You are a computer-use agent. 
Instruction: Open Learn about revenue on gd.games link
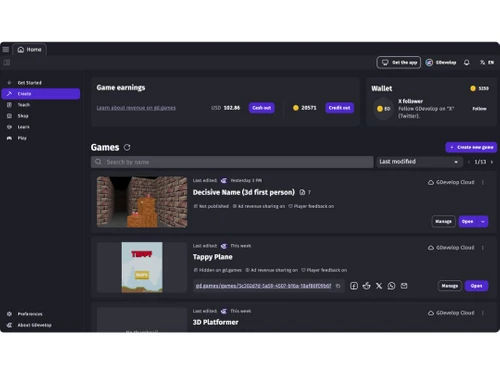click(x=136, y=108)
